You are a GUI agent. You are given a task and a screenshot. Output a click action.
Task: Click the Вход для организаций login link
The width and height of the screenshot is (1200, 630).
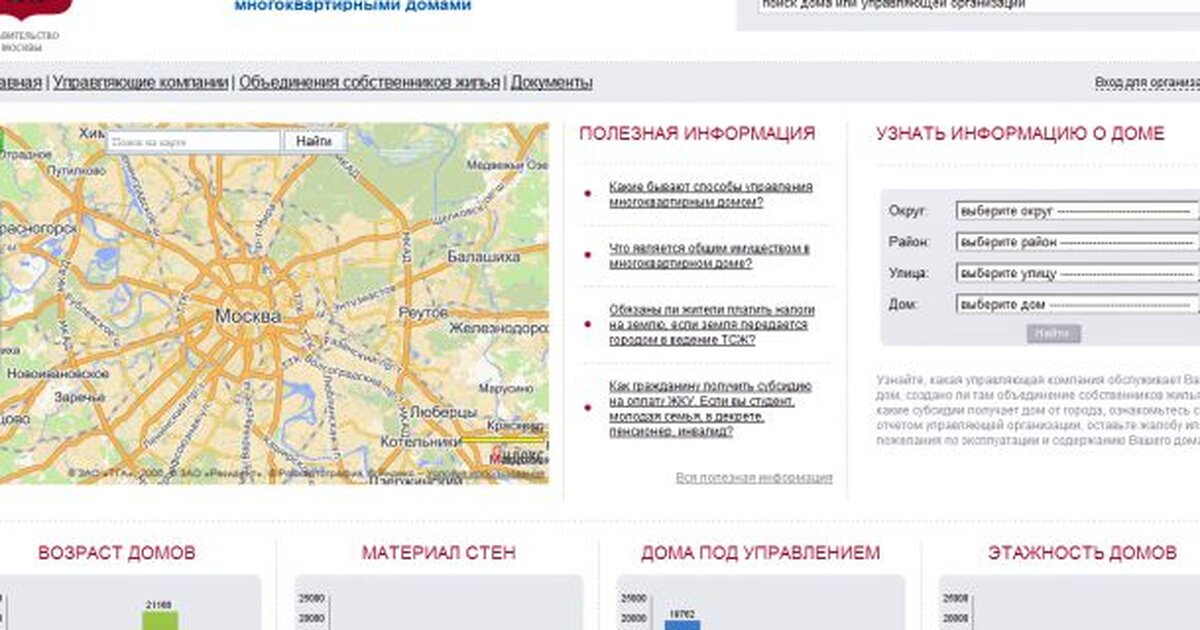click(1147, 83)
